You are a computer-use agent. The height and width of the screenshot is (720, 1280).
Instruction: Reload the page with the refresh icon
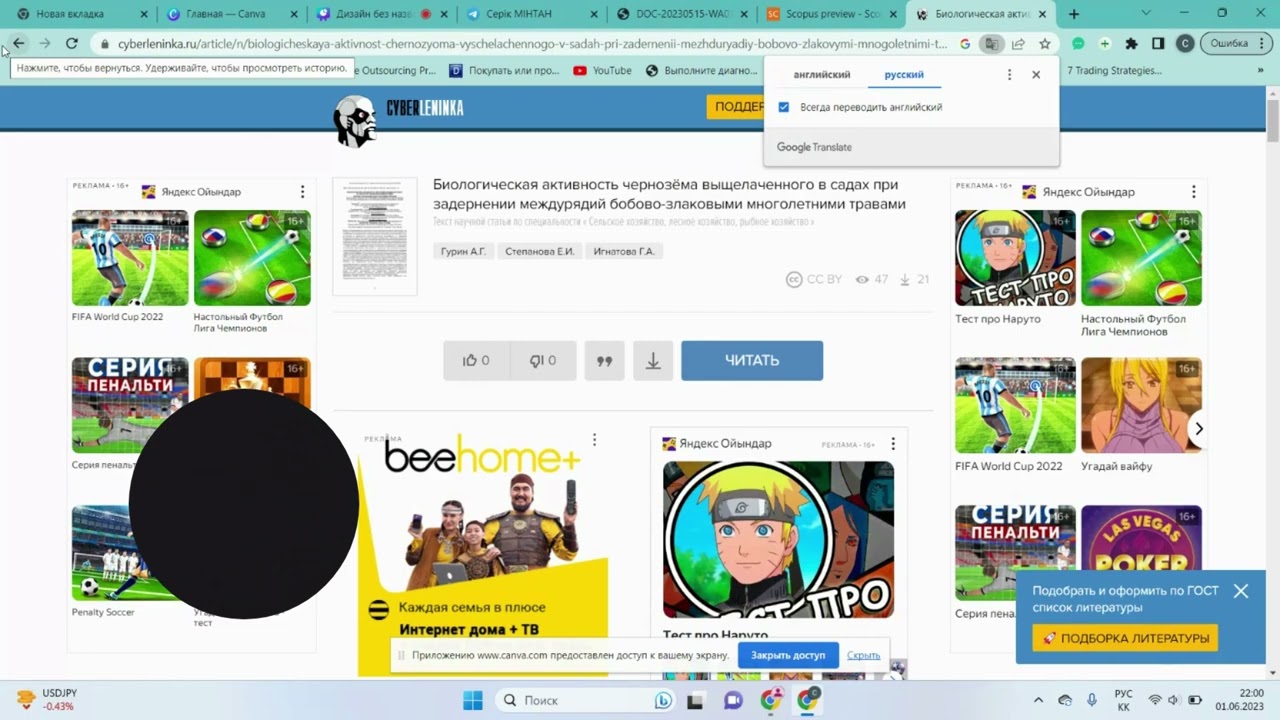click(72, 44)
